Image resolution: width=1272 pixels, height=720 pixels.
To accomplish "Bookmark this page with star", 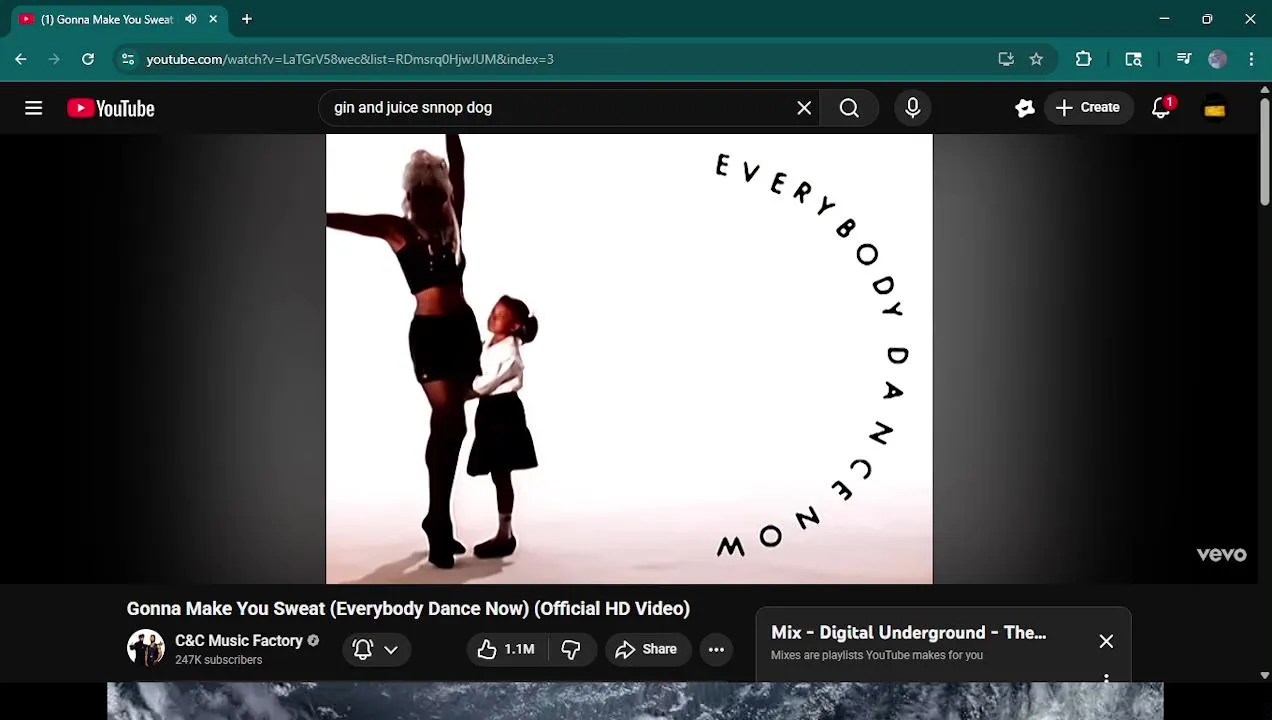I will (1036, 59).
